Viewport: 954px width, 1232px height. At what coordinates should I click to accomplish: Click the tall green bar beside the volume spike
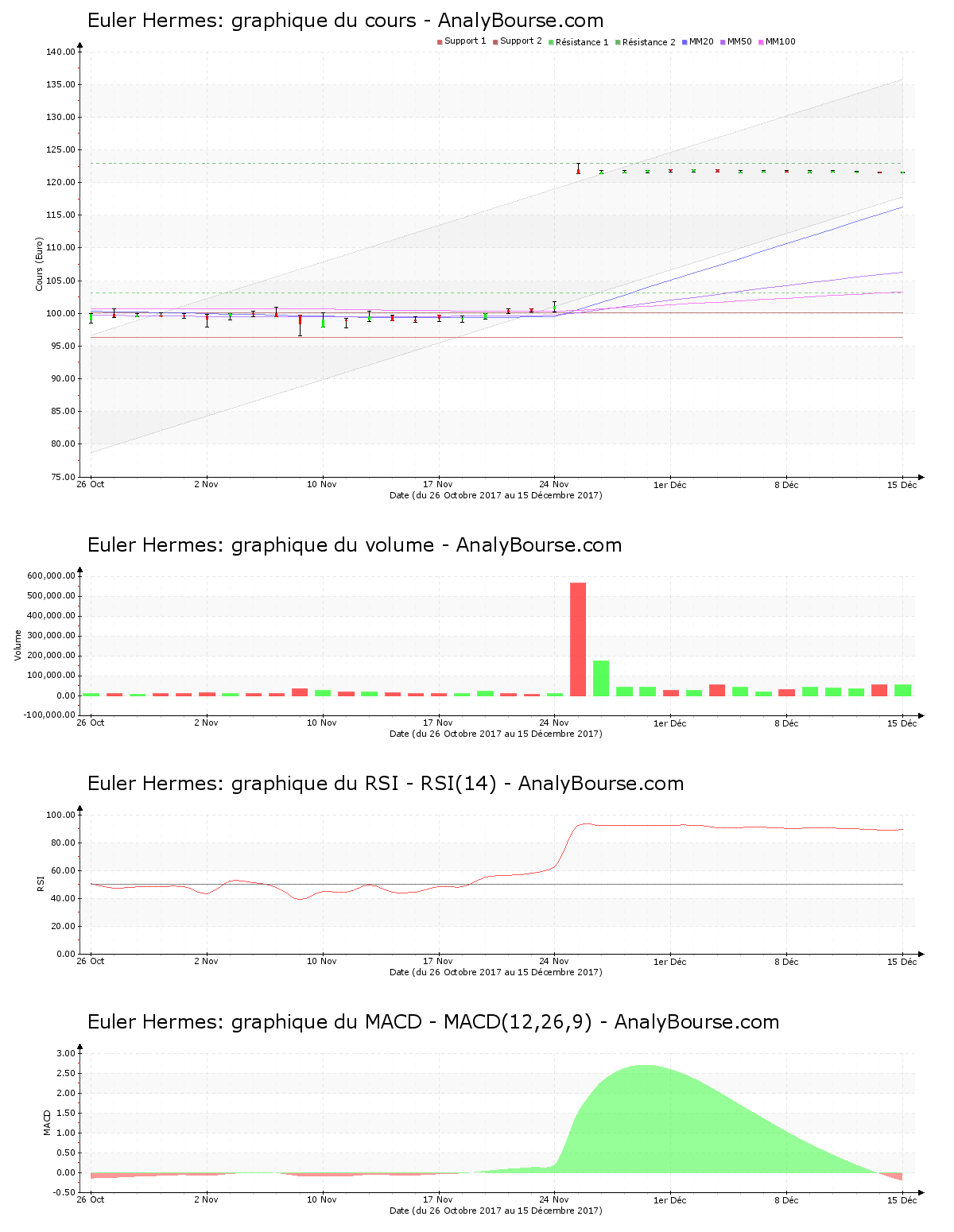601,678
